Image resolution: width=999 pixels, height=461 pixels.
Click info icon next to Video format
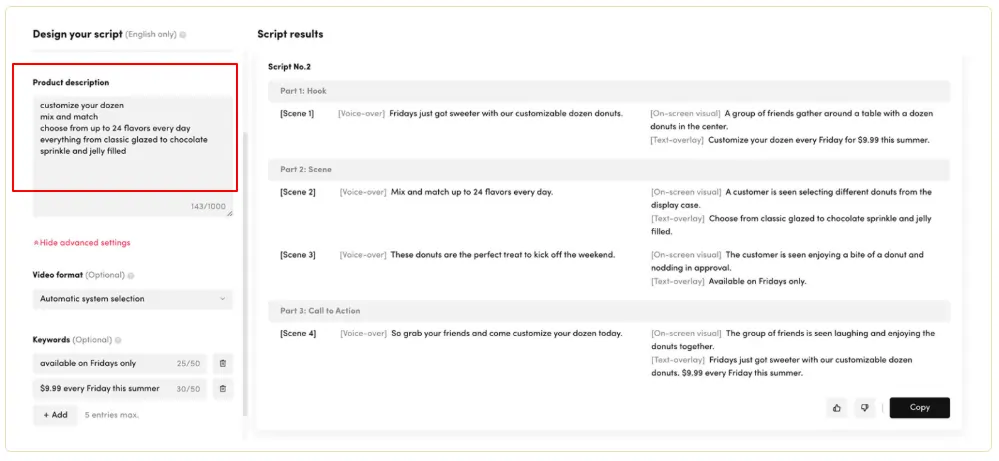tap(131, 275)
